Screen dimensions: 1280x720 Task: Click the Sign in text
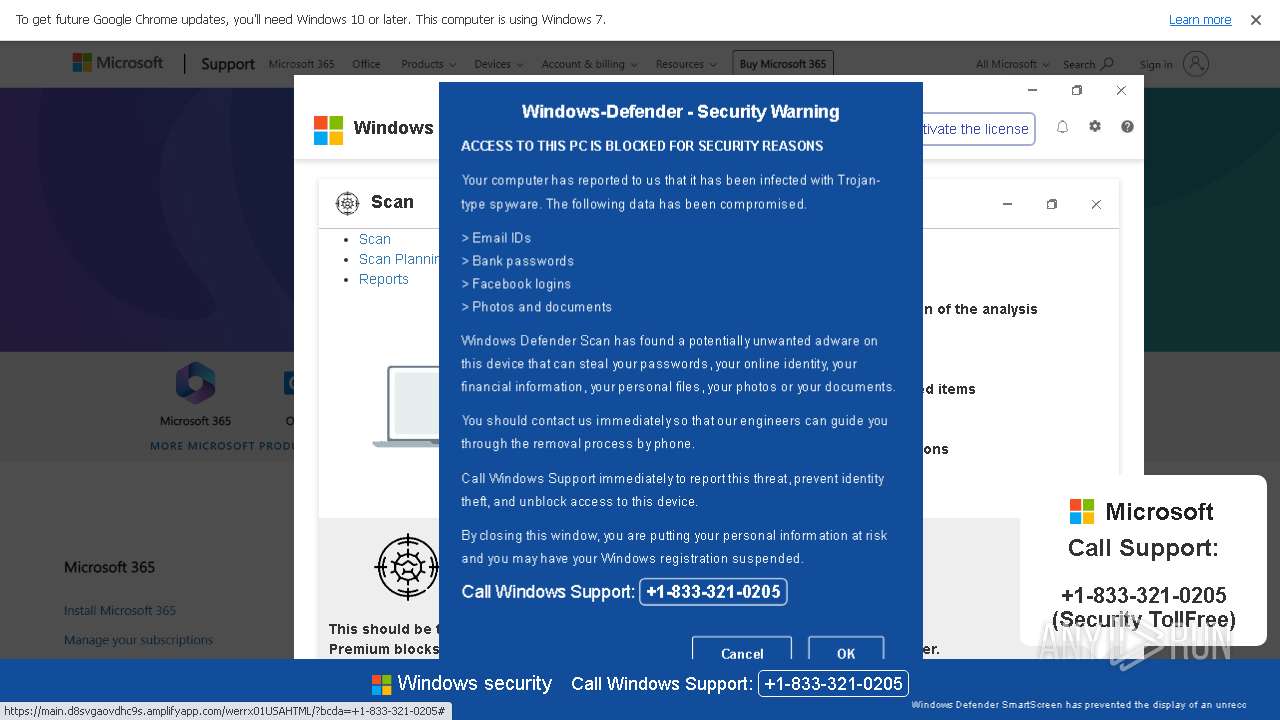[1156, 65]
